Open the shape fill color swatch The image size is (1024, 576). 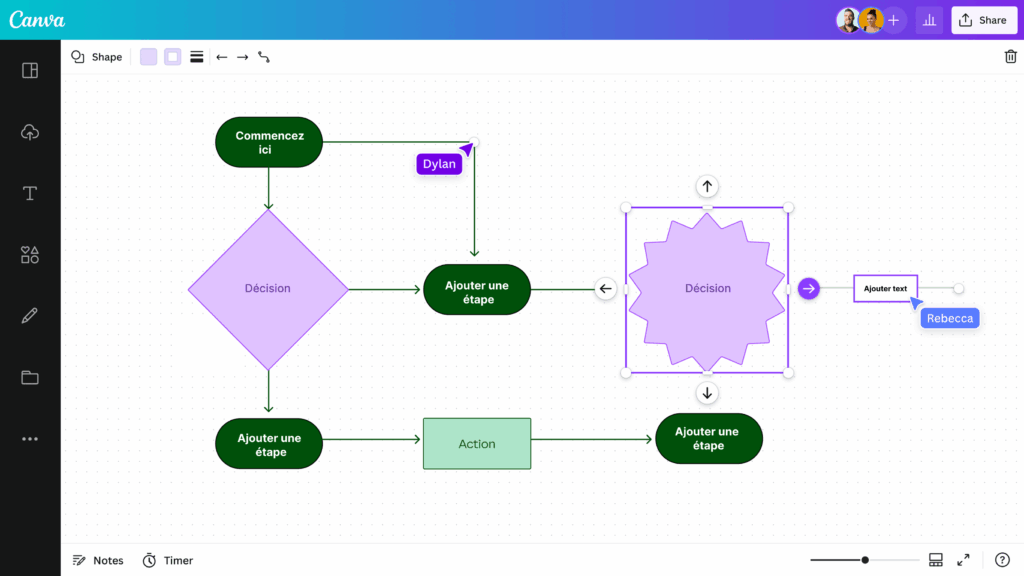148,57
